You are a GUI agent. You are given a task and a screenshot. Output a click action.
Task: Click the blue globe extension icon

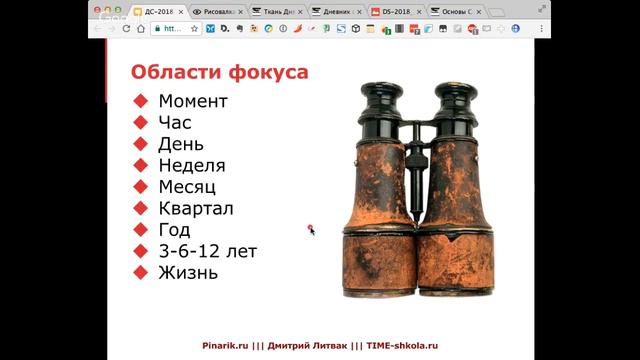click(x=516, y=29)
